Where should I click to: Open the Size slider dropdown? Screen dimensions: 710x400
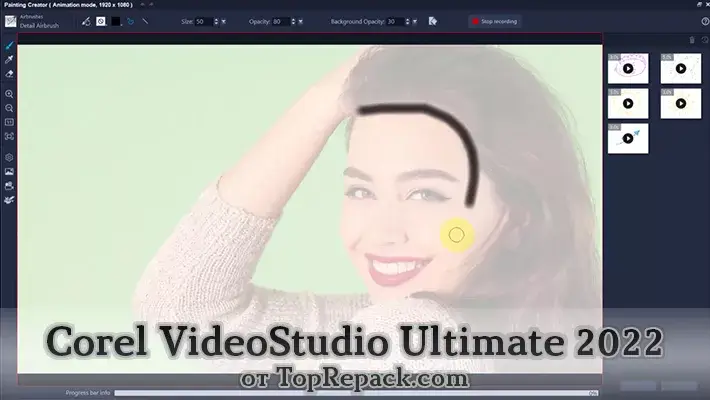224,21
